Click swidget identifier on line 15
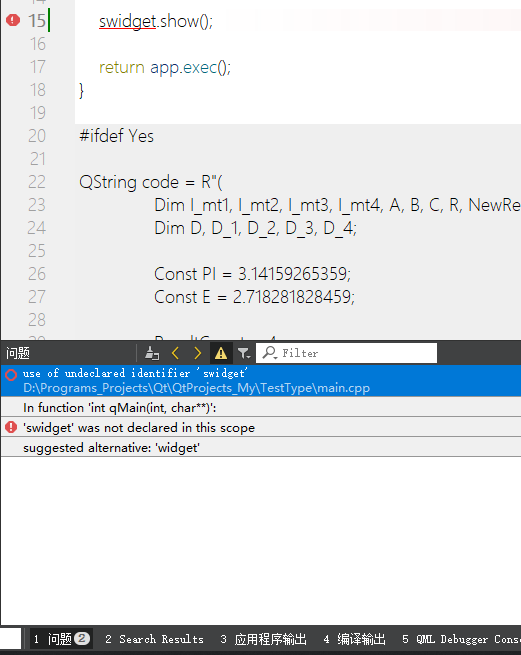521x655 pixels. (127, 21)
